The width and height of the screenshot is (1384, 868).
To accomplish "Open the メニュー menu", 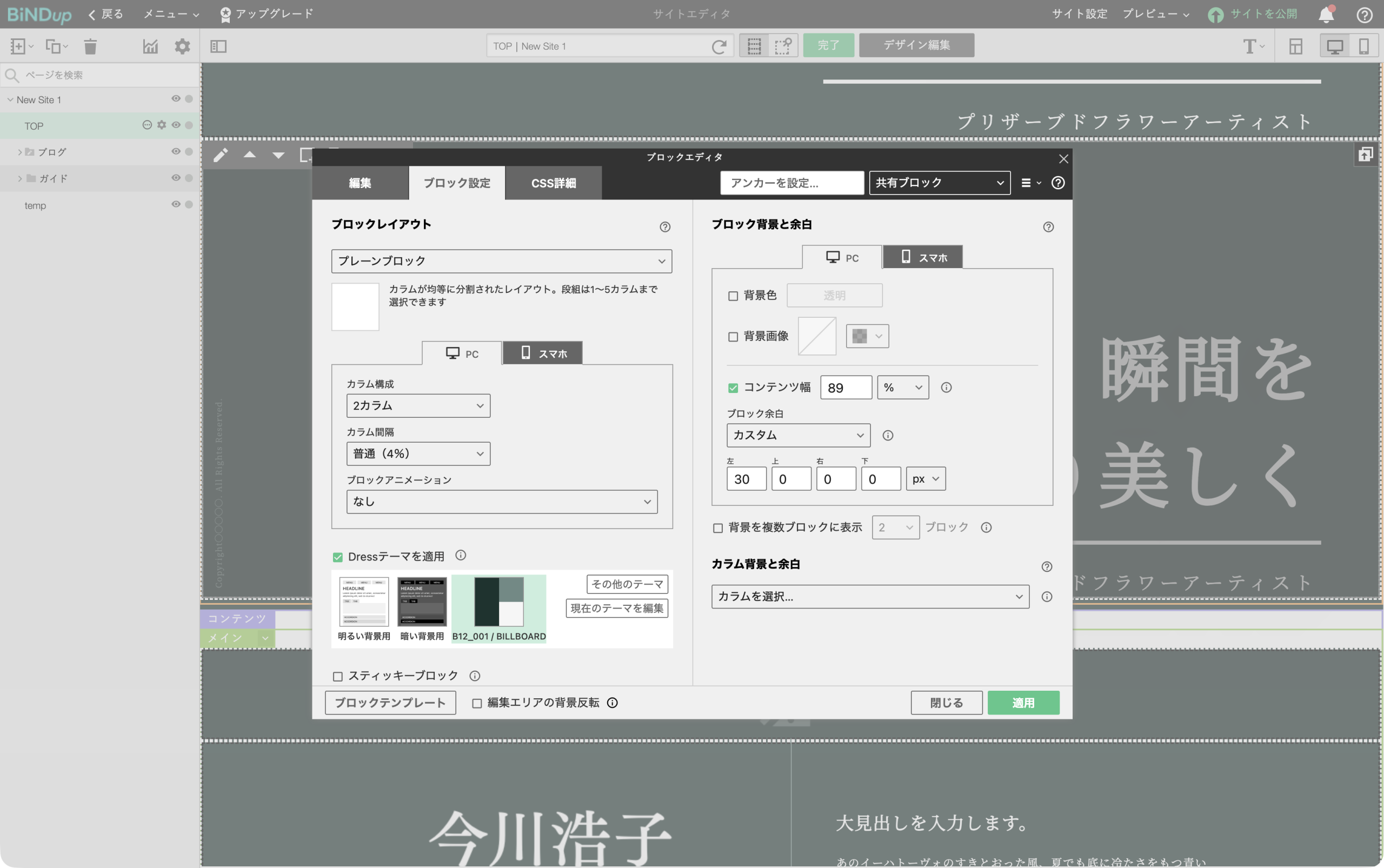I will pos(171,15).
